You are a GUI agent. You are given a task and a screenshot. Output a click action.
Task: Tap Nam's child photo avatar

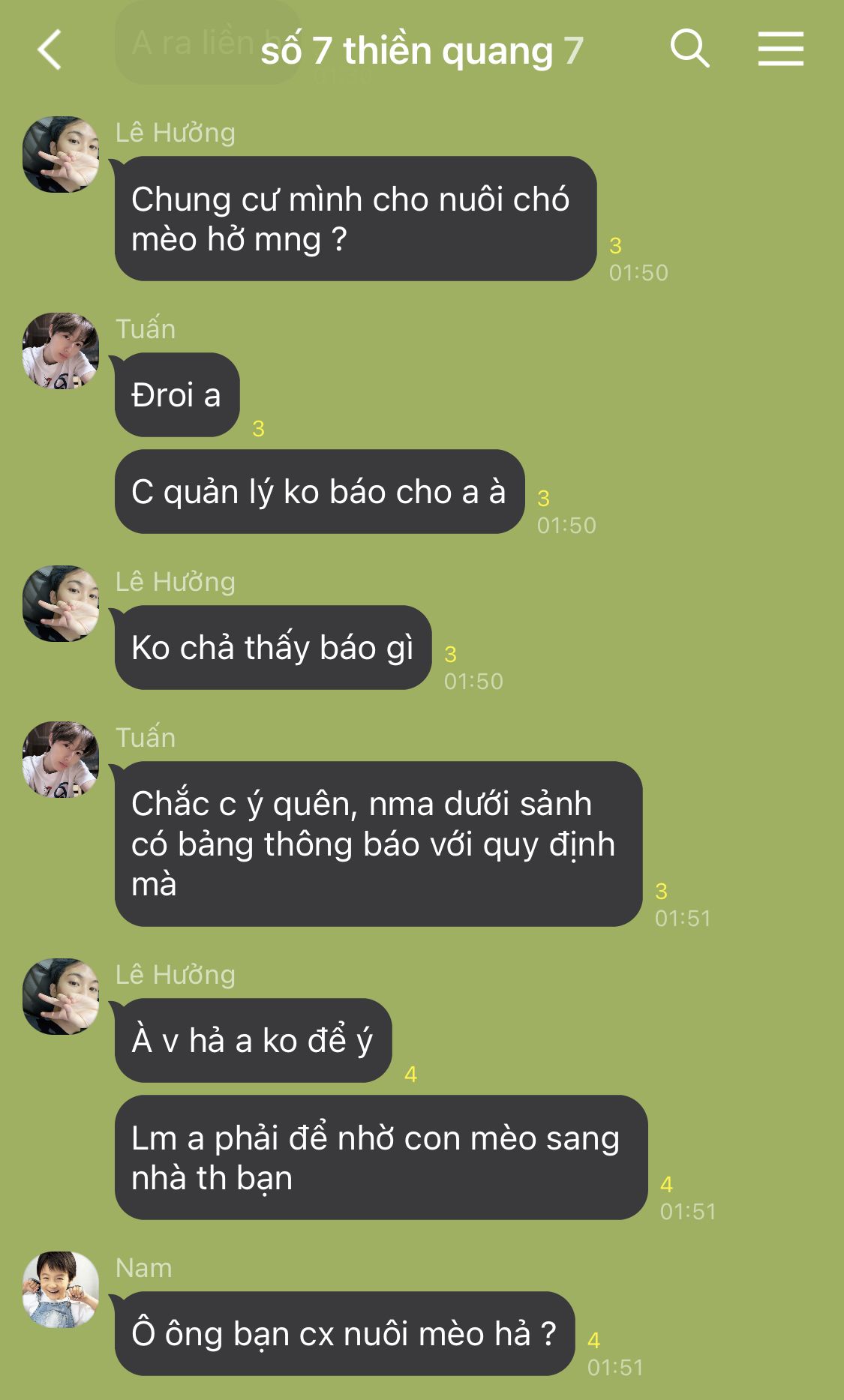click(x=61, y=1290)
